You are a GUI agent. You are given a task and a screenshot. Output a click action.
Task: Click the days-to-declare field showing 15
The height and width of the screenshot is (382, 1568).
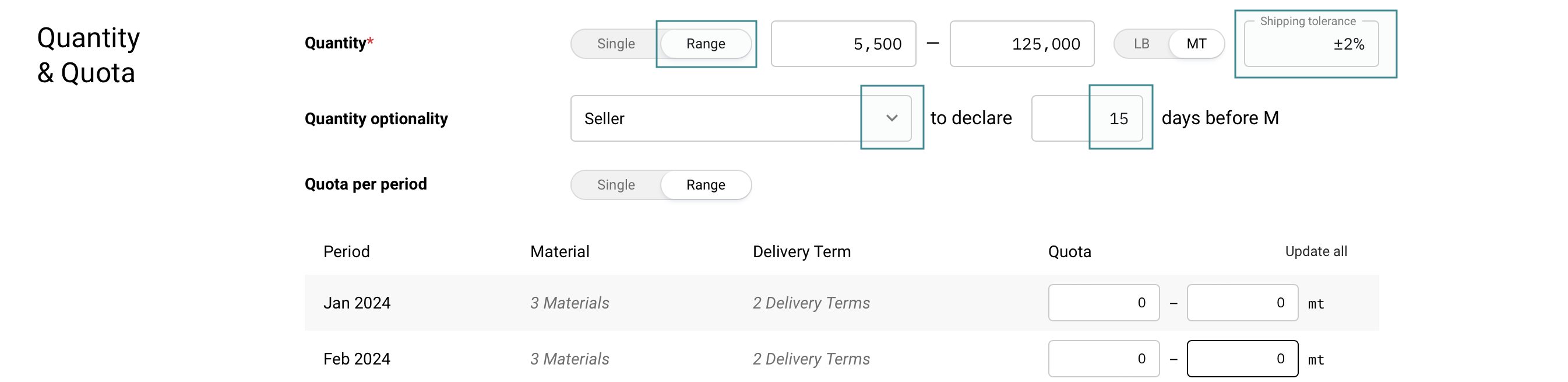click(1087, 118)
